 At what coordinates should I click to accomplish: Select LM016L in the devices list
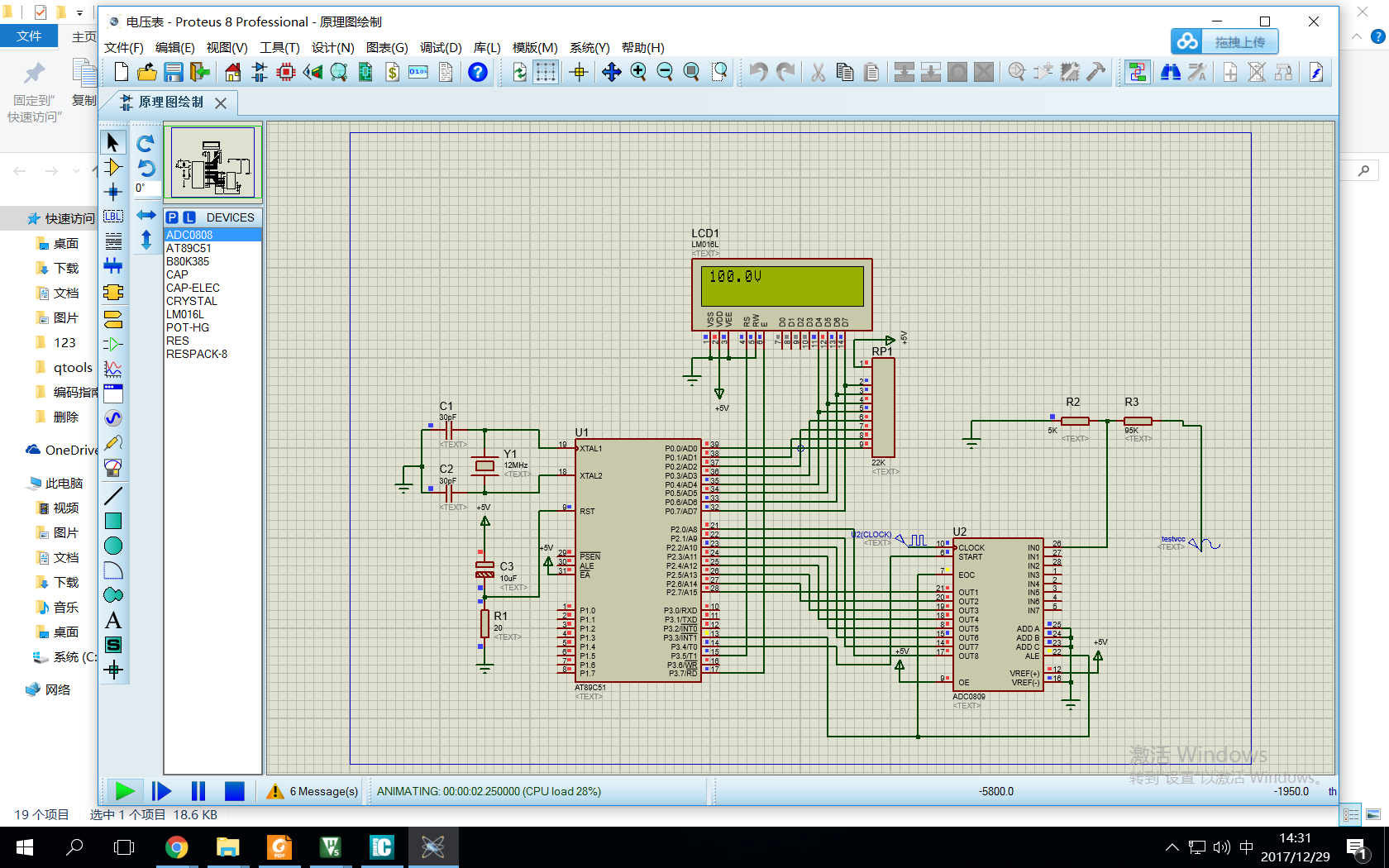pyautogui.click(x=212, y=314)
